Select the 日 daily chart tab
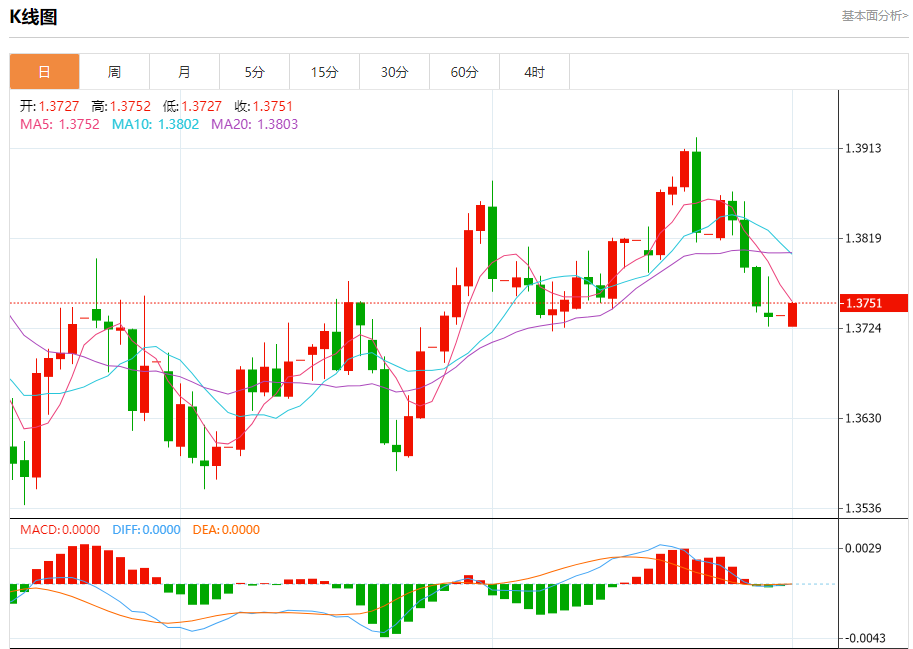The width and height of the screenshot is (913, 649). (x=44, y=72)
